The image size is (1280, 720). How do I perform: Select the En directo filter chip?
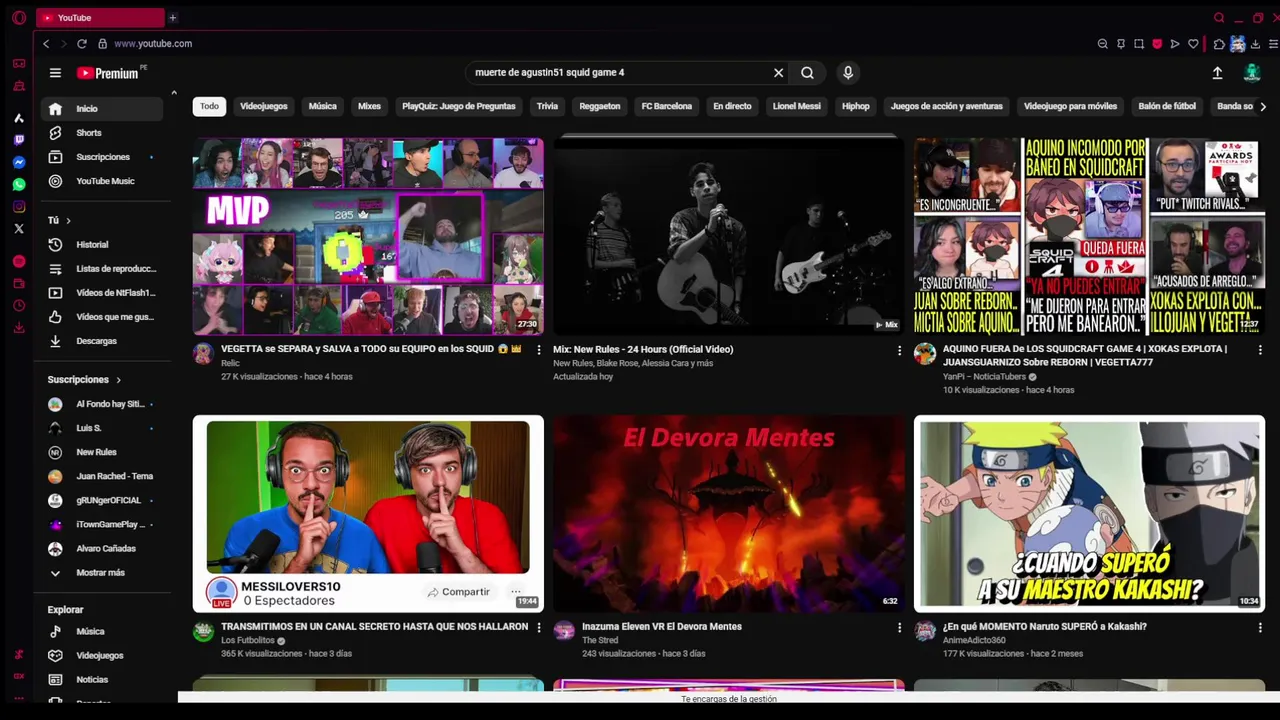point(732,106)
